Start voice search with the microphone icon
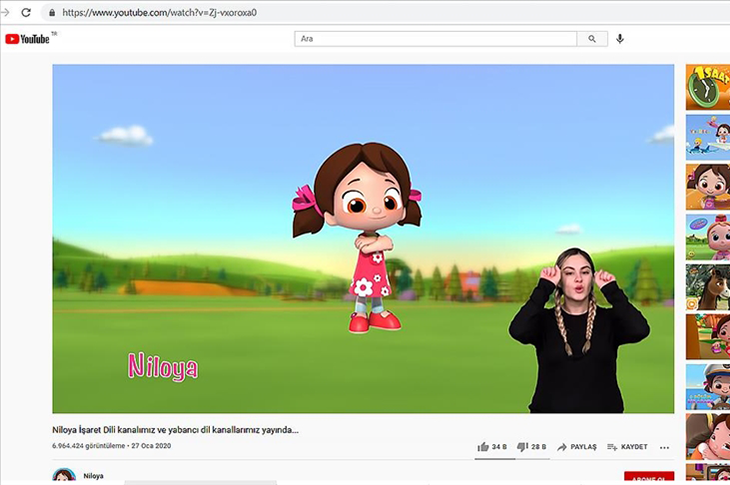730x485 pixels. (x=620, y=39)
